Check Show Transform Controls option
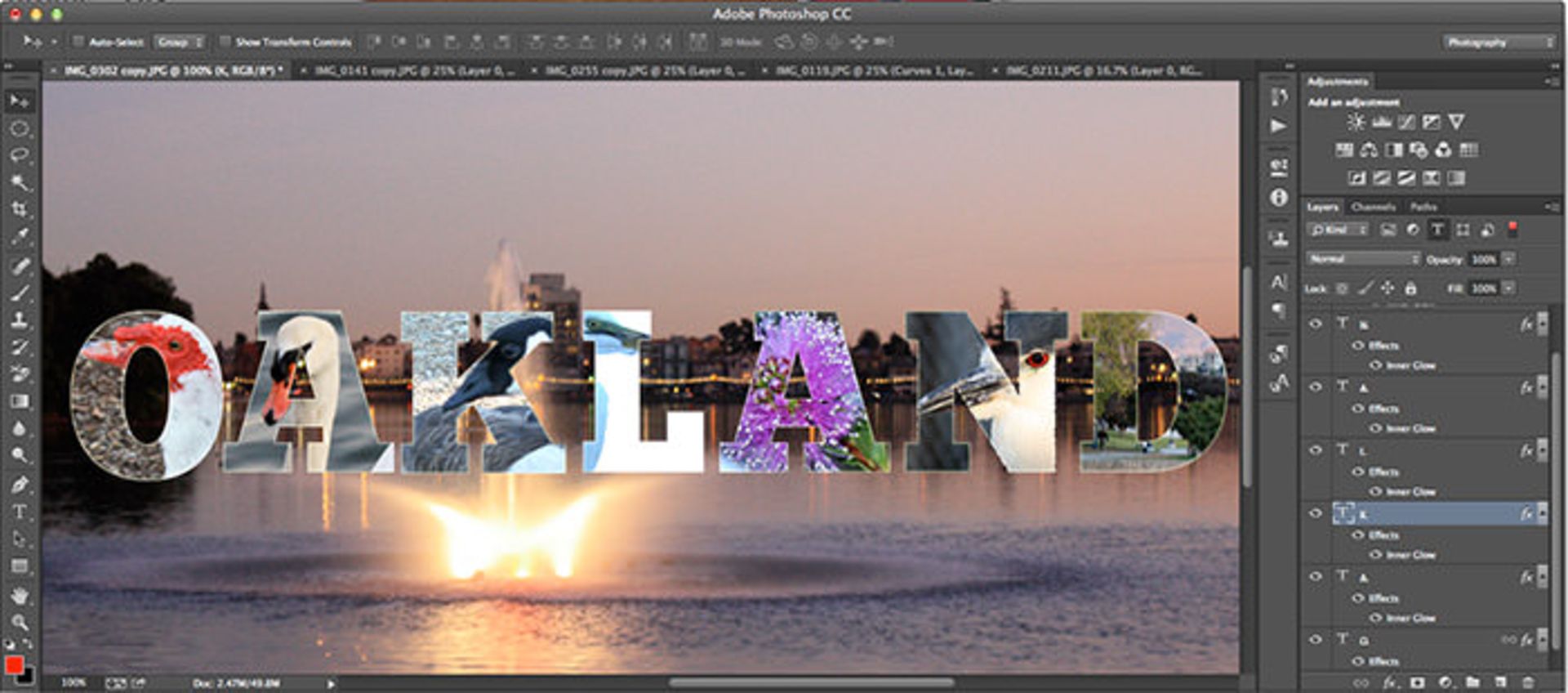Screen dimensions: 1568x693 [x=225, y=41]
